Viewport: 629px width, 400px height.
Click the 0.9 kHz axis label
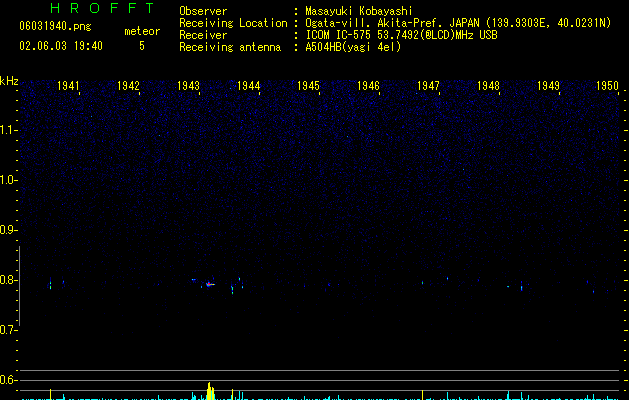click(x=8, y=230)
